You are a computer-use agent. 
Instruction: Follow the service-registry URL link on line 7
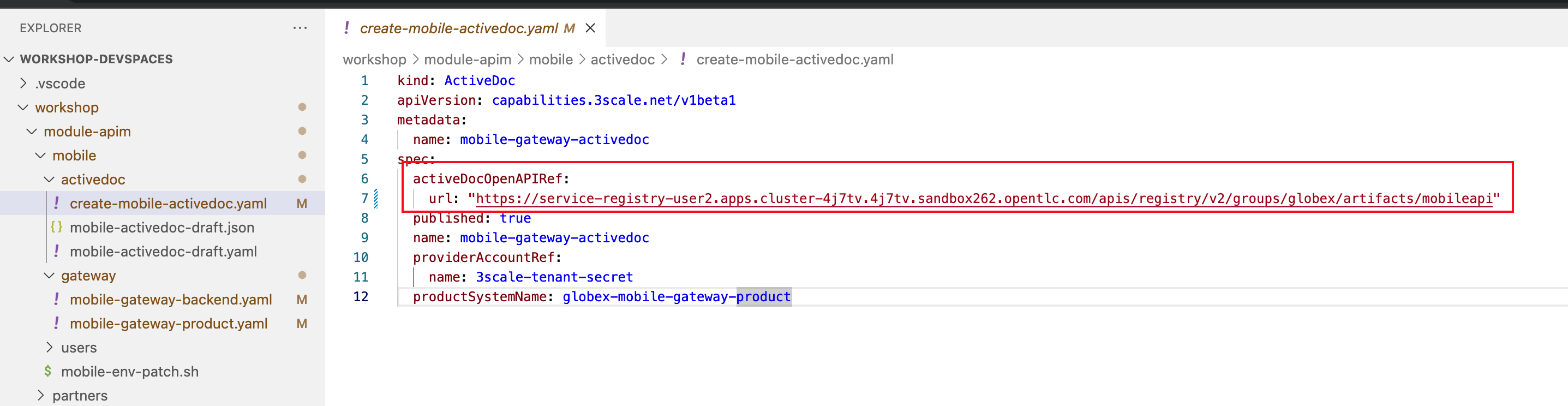(984, 199)
